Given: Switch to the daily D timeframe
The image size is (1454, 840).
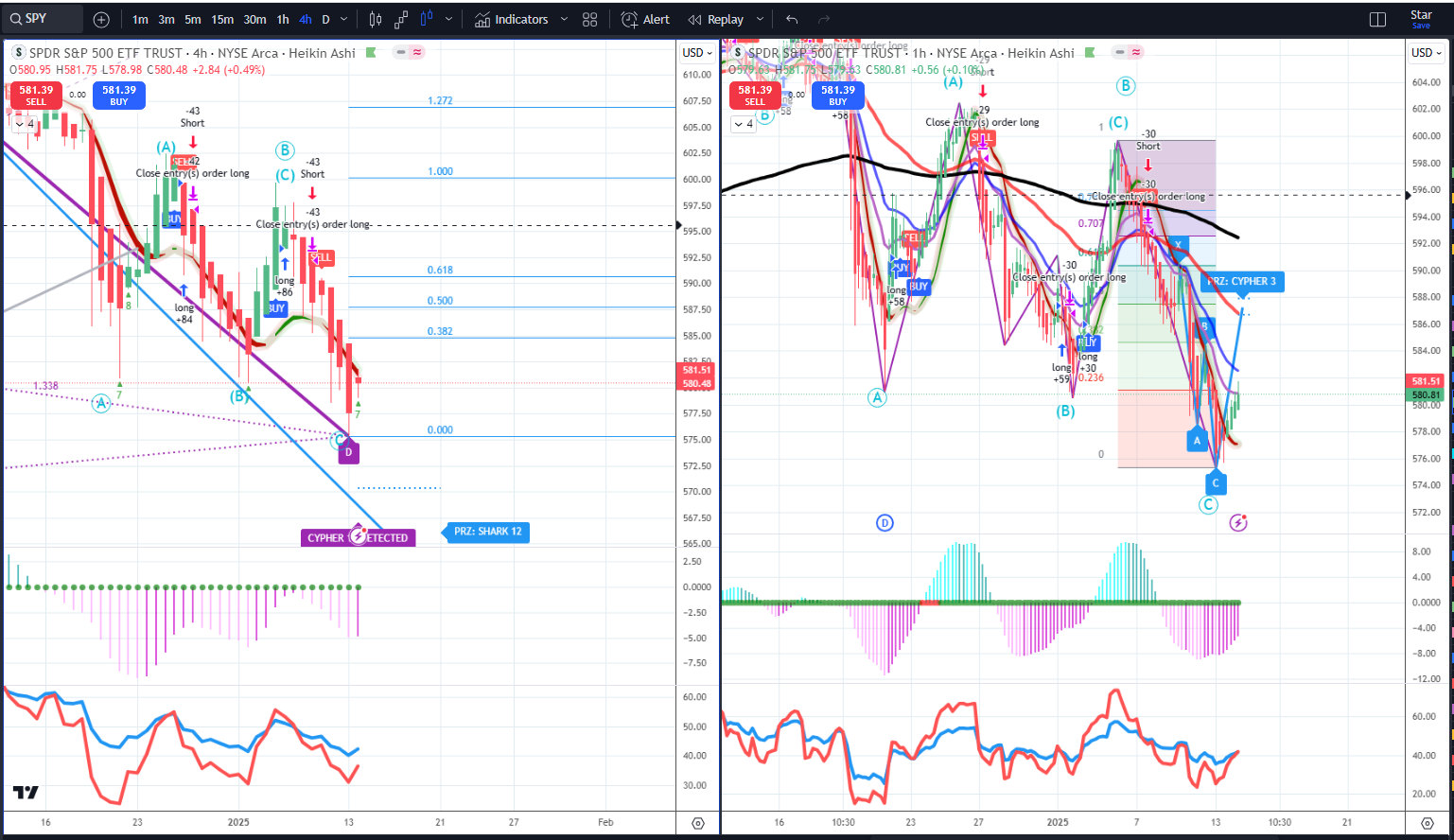Looking at the screenshot, I should tap(326, 20).
